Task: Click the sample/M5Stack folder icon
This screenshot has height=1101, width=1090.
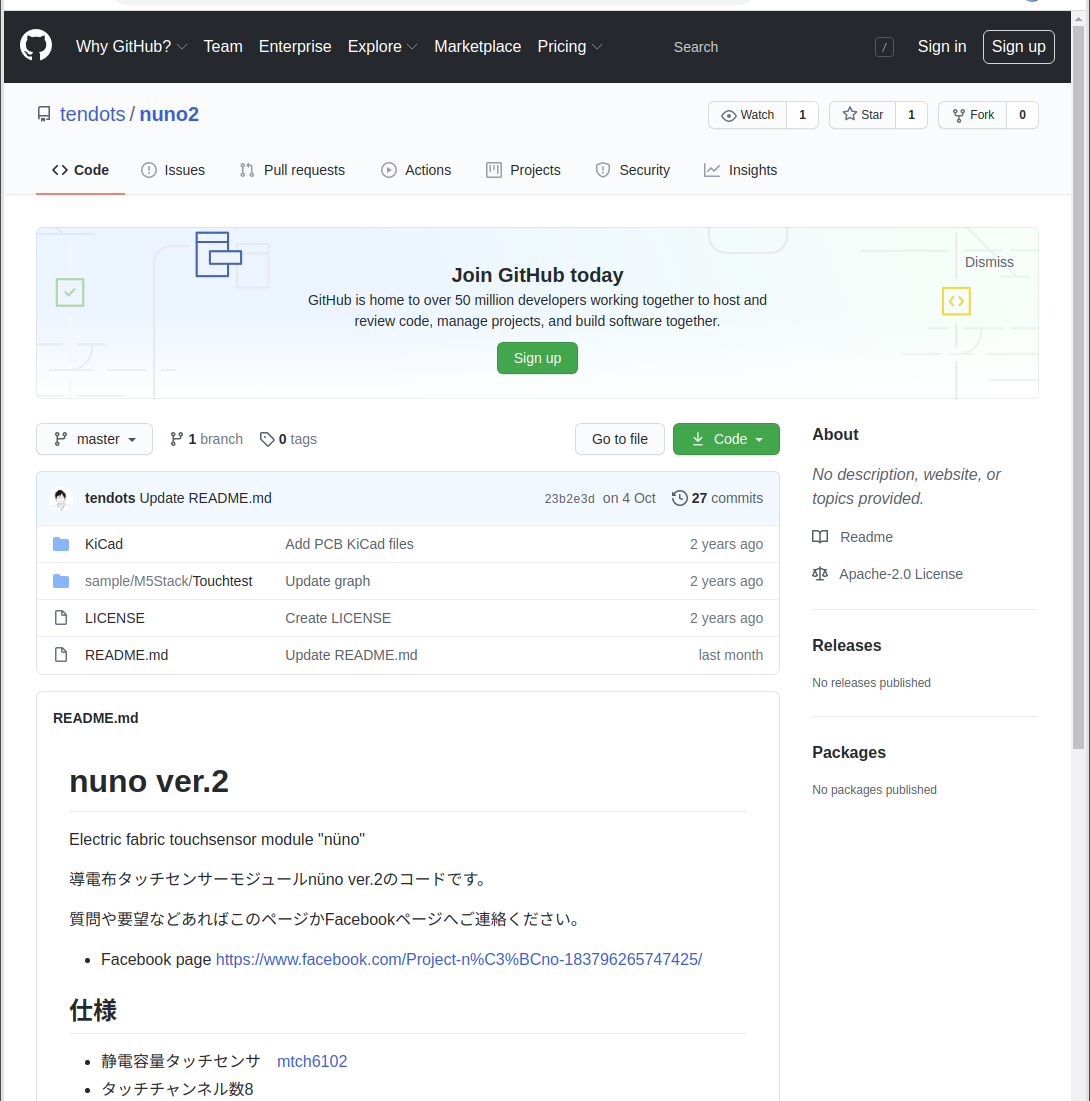Action: point(61,581)
